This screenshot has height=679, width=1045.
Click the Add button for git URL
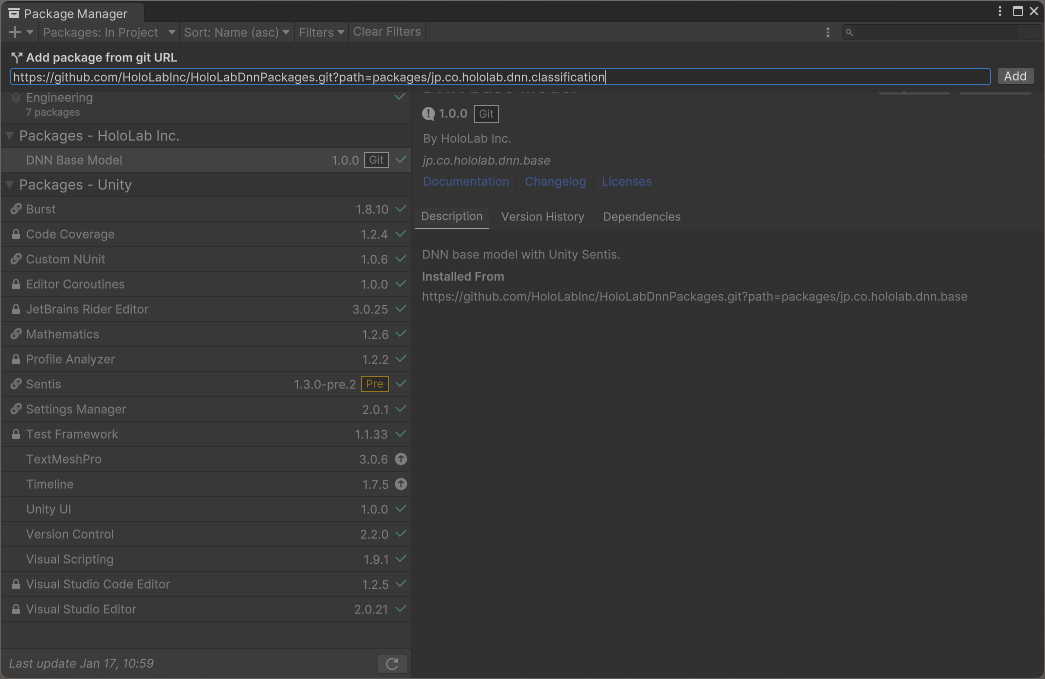tap(1015, 76)
